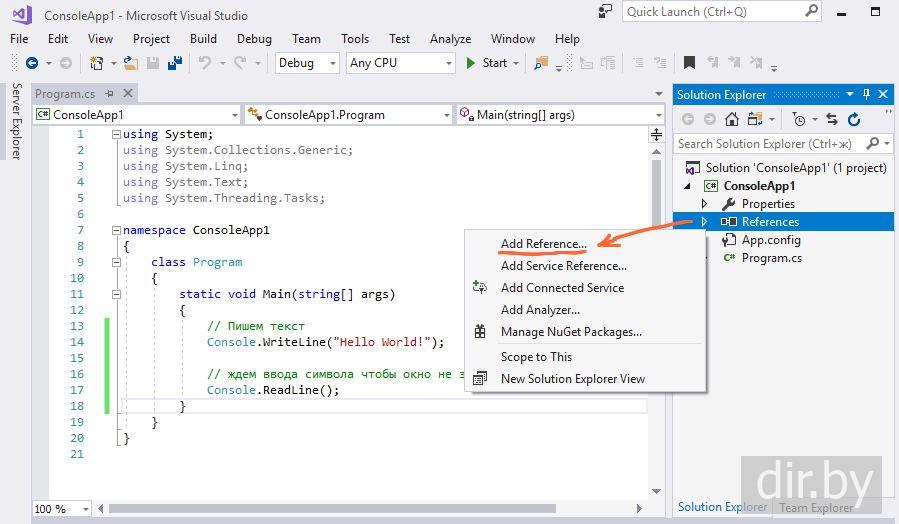Screen dimensions: 899x524
Task: Click the Save All toolbar icon
Action: pos(175,63)
